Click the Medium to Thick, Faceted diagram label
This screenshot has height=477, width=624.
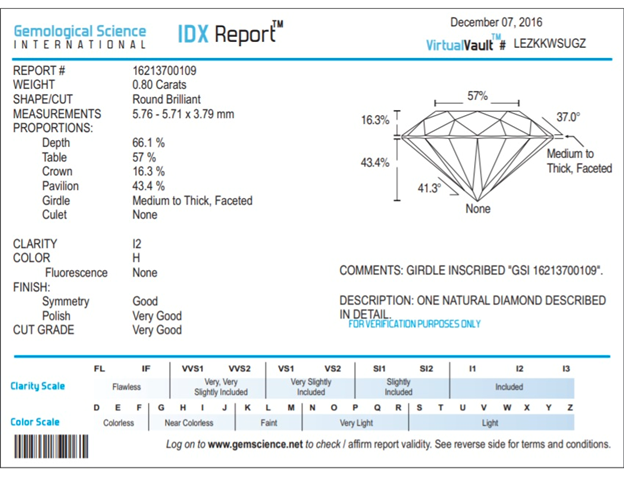click(579, 161)
